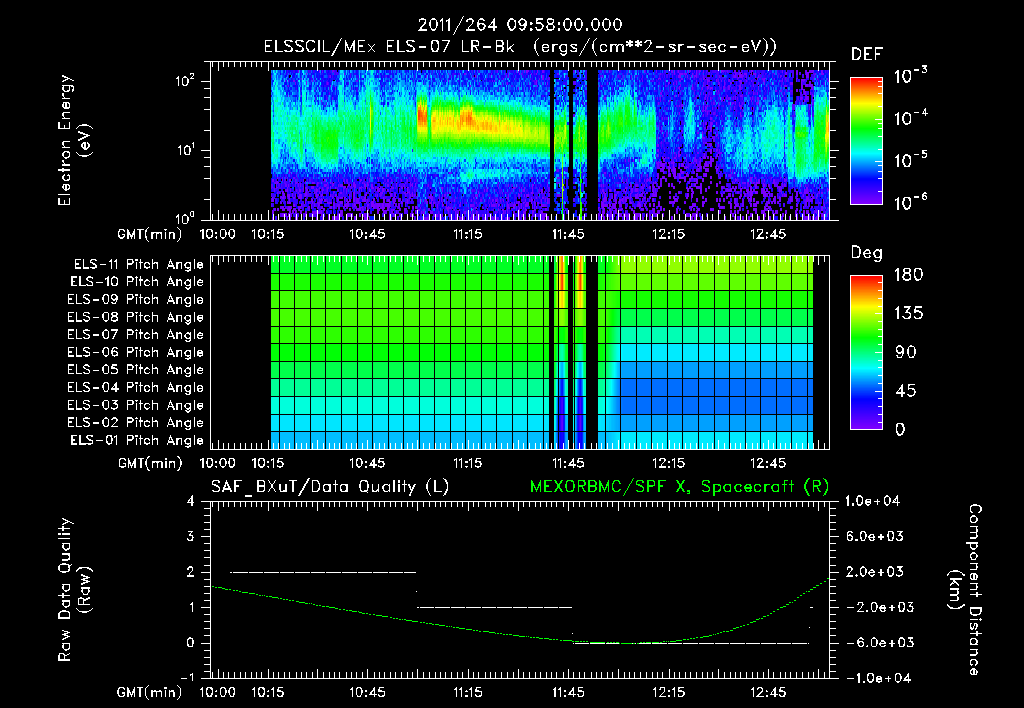The width and height of the screenshot is (1024, 708).
Task: Select the 'ELS-08 Pitch Angle' row label
Action: click(x=136, y=317)
